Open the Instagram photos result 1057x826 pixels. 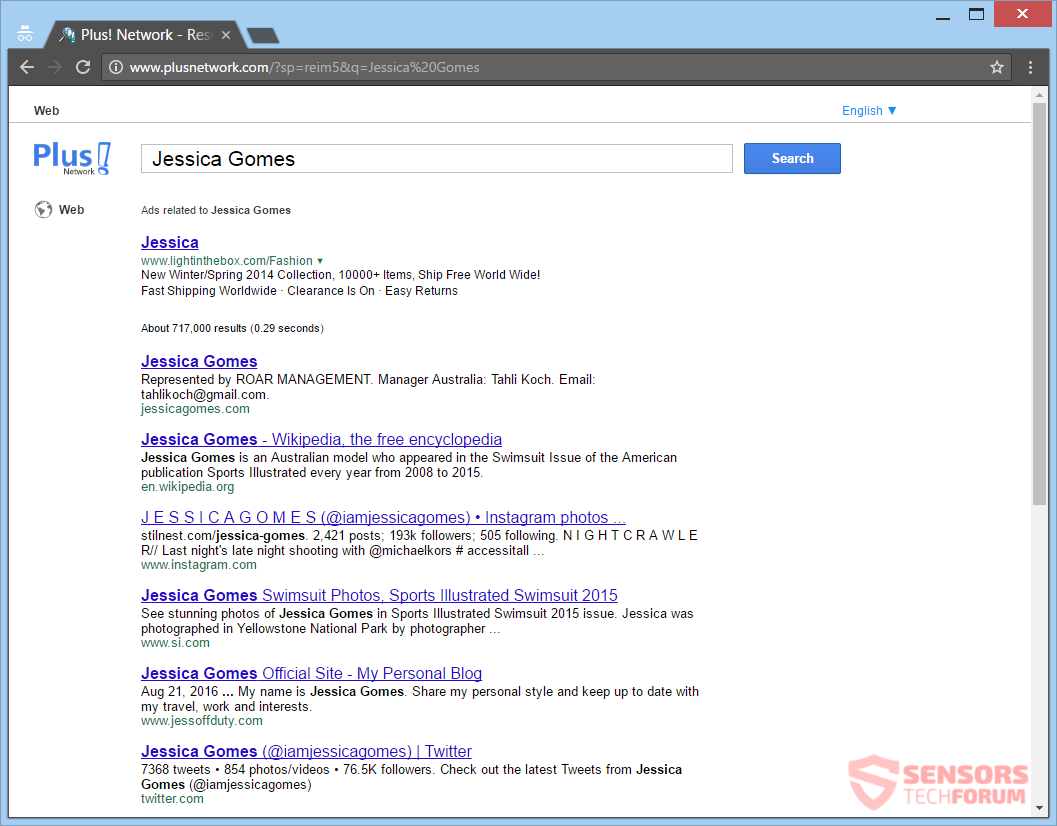pos(383,517)
